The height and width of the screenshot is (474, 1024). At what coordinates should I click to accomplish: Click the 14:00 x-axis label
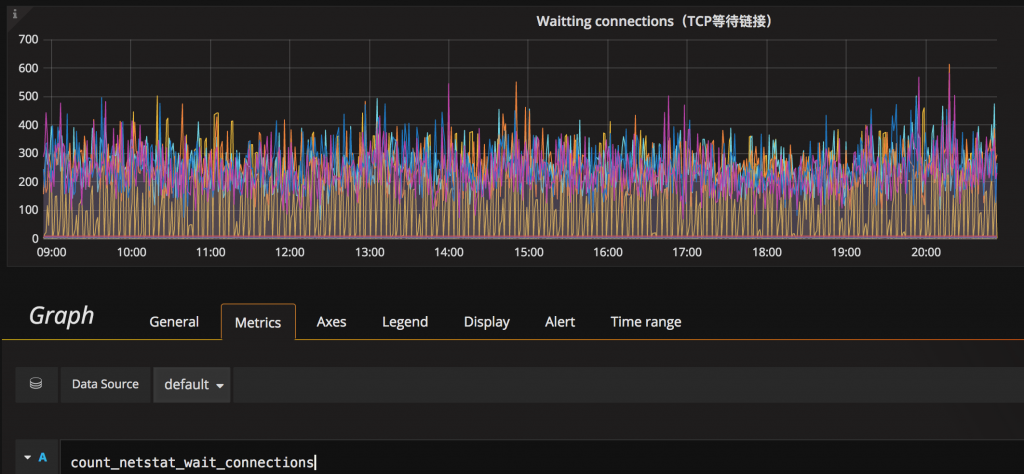point(449,252)
